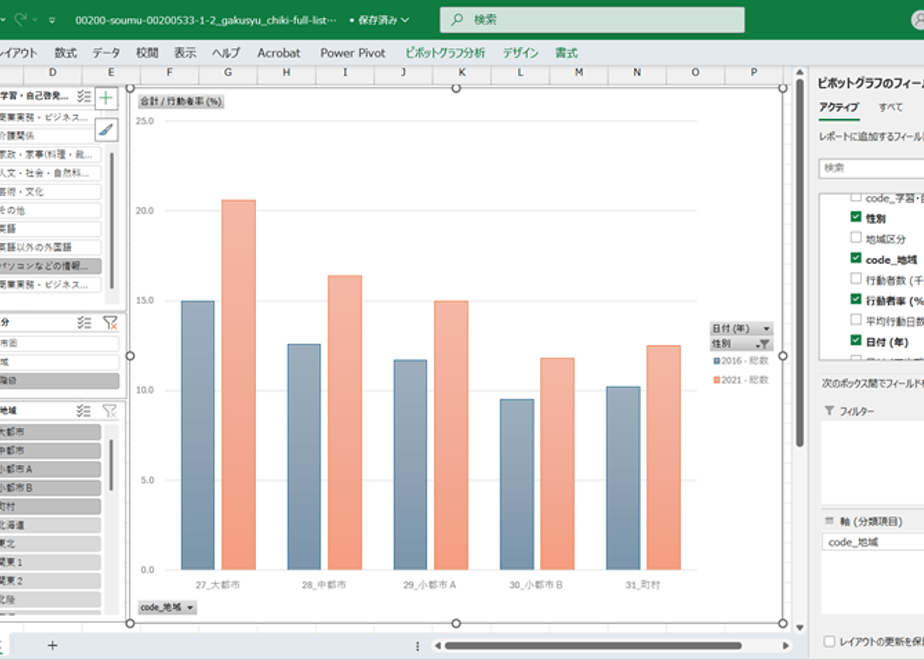Uncheck the 日付 (年) field checkbox
924x660 pixels.
point(856,341)
